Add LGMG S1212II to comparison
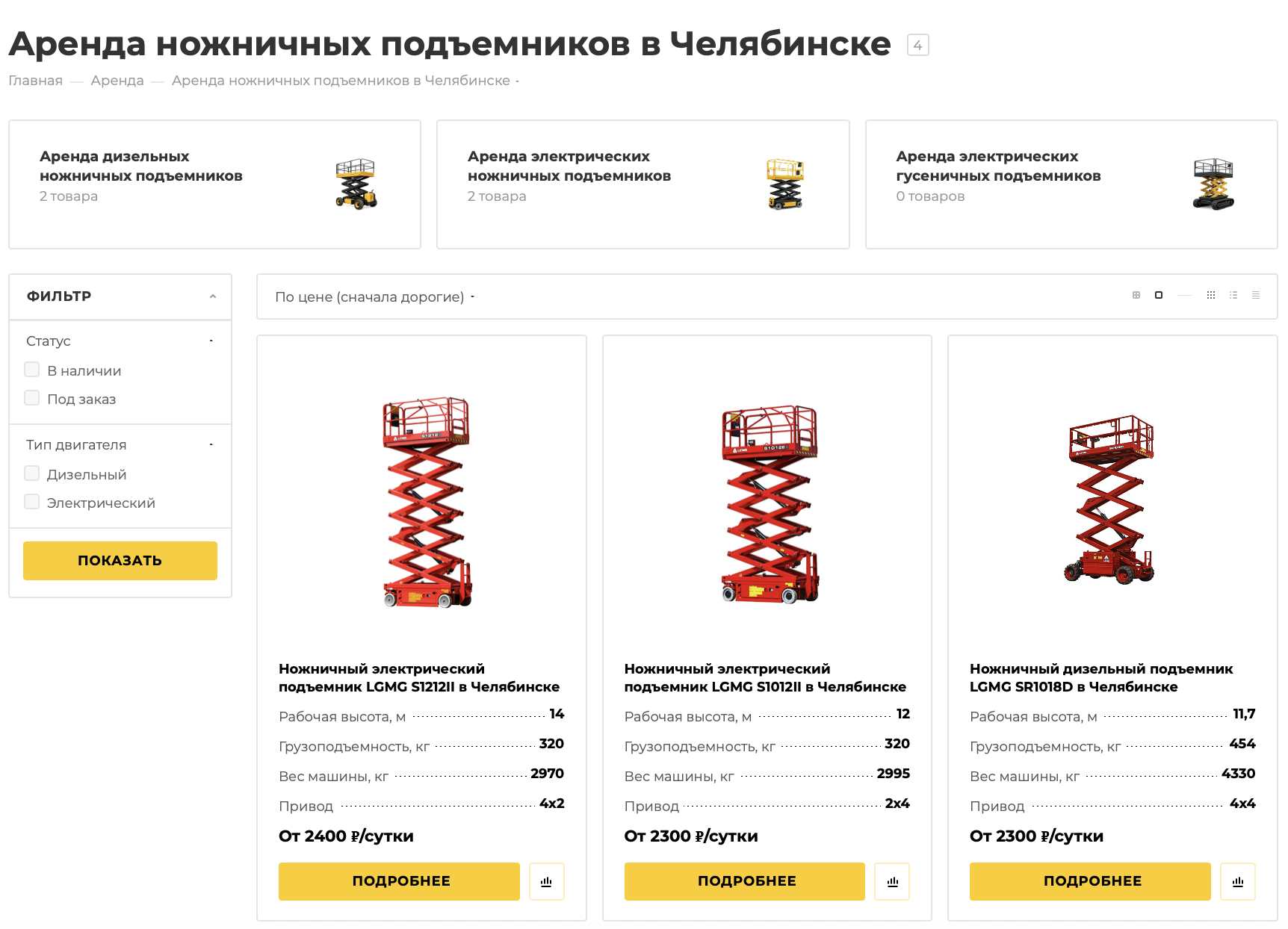 point(546,882)
